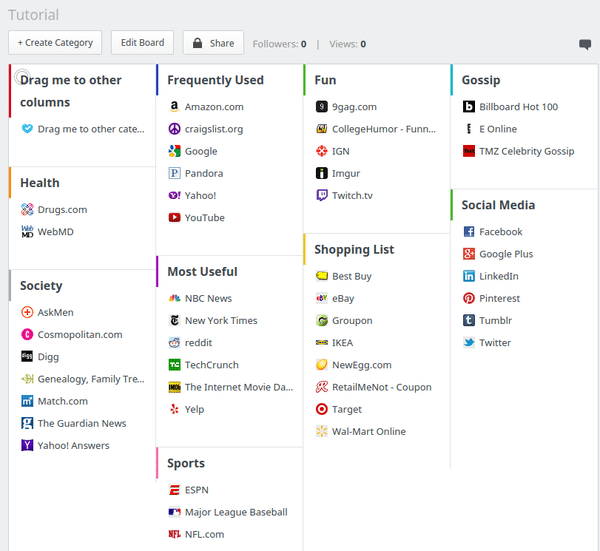600x551 pixels.
Task: Open the The Guardian News link
Action: click(x=82, y=424)
